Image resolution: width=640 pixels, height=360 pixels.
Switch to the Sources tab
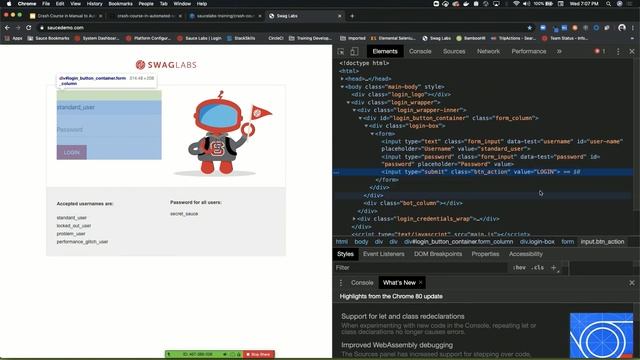[x=454, y=51]
